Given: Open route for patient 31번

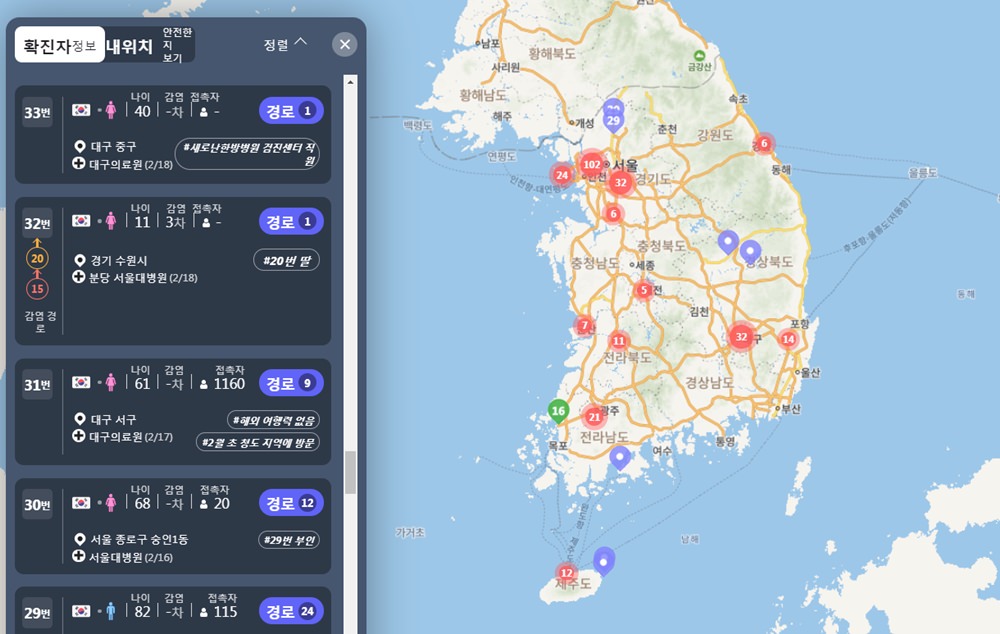Looking at the screenshot, I should (291, 383).
